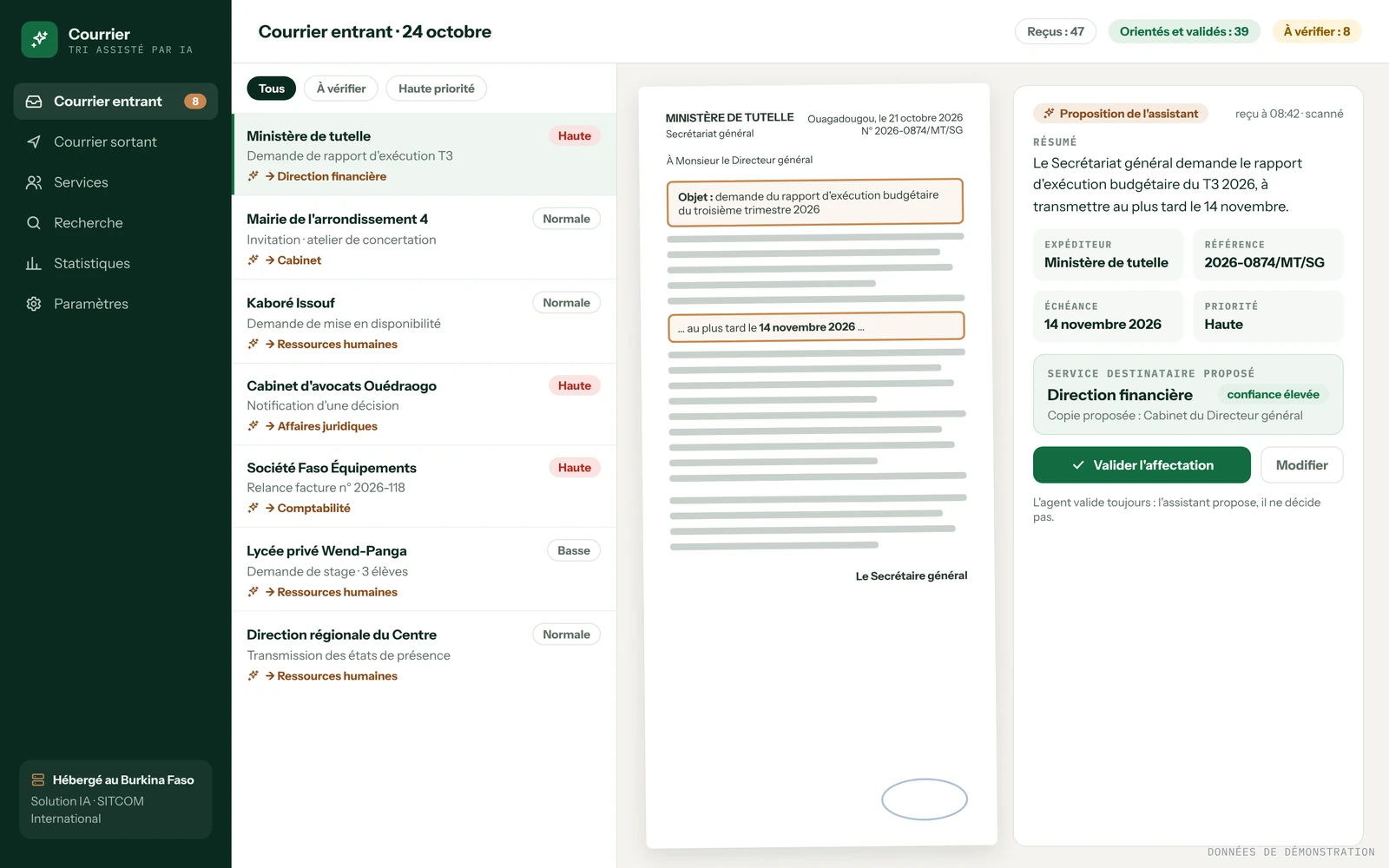This screenshot has width=1389, height=868.
Task: Click the confiance élevée badge
Action: point(1273,394)
